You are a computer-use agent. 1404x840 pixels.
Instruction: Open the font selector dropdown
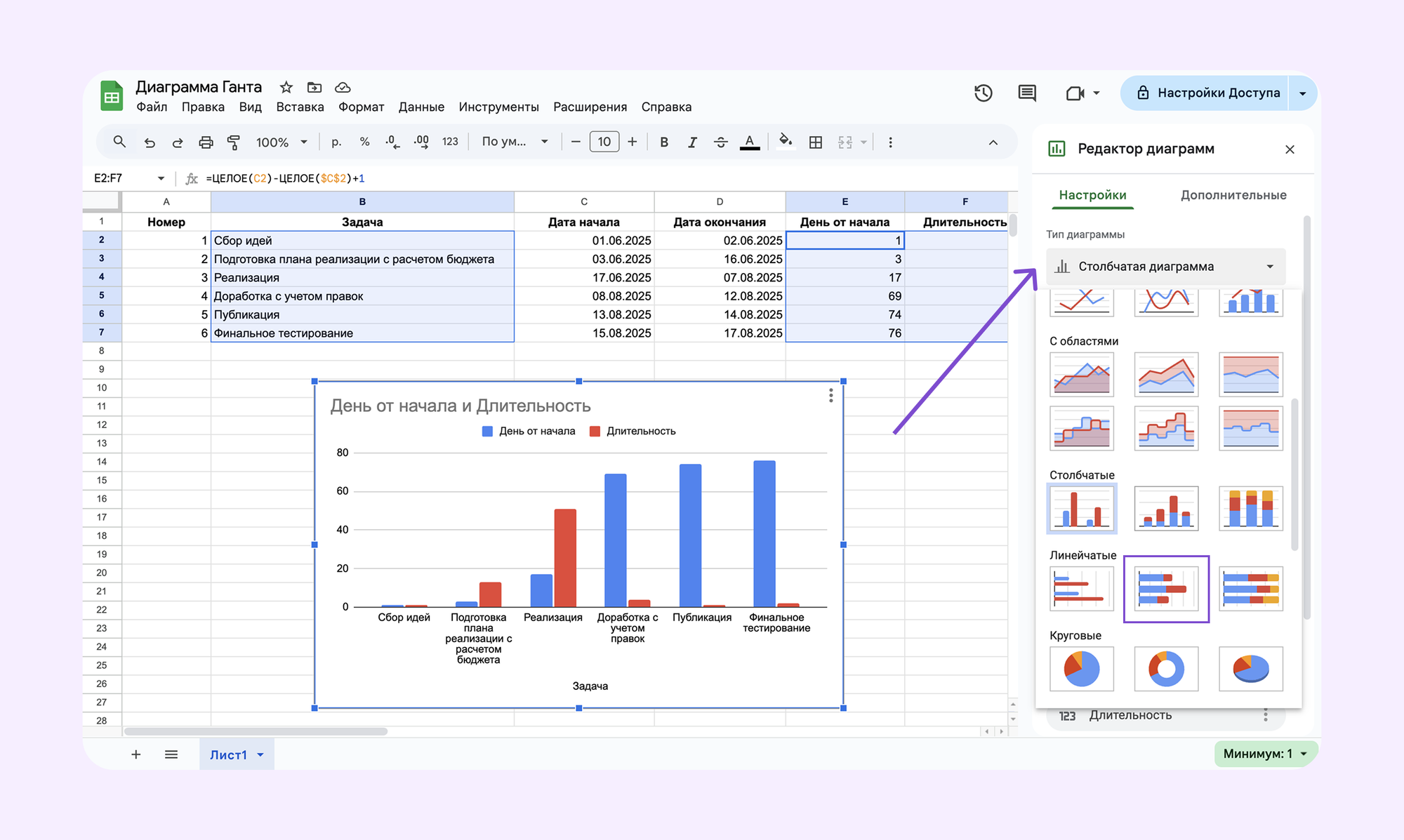pyautogui.click(x=515, y=142)
